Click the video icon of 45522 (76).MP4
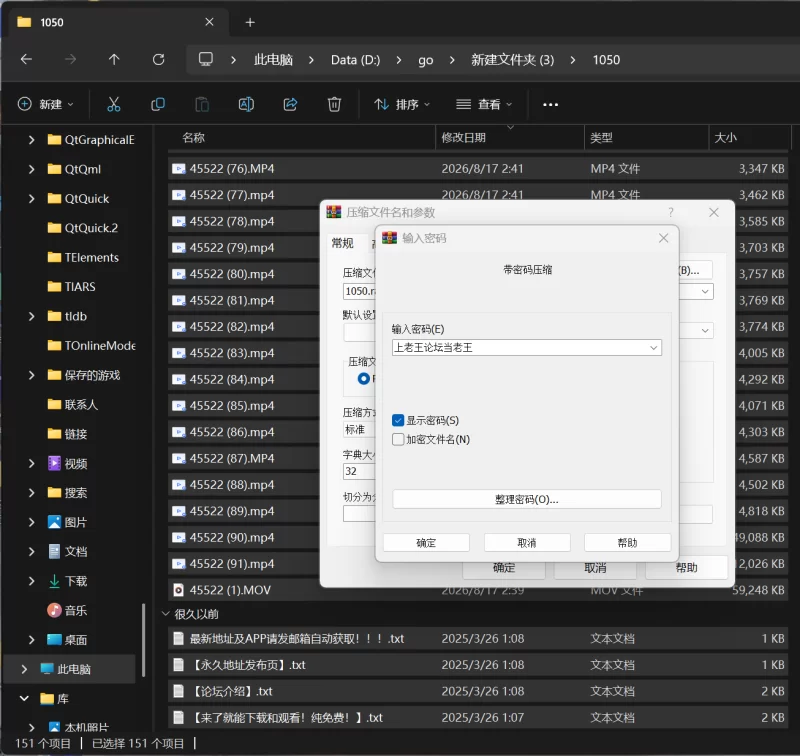800x756 pixels. pyautogui.click(x=178, y=169)
